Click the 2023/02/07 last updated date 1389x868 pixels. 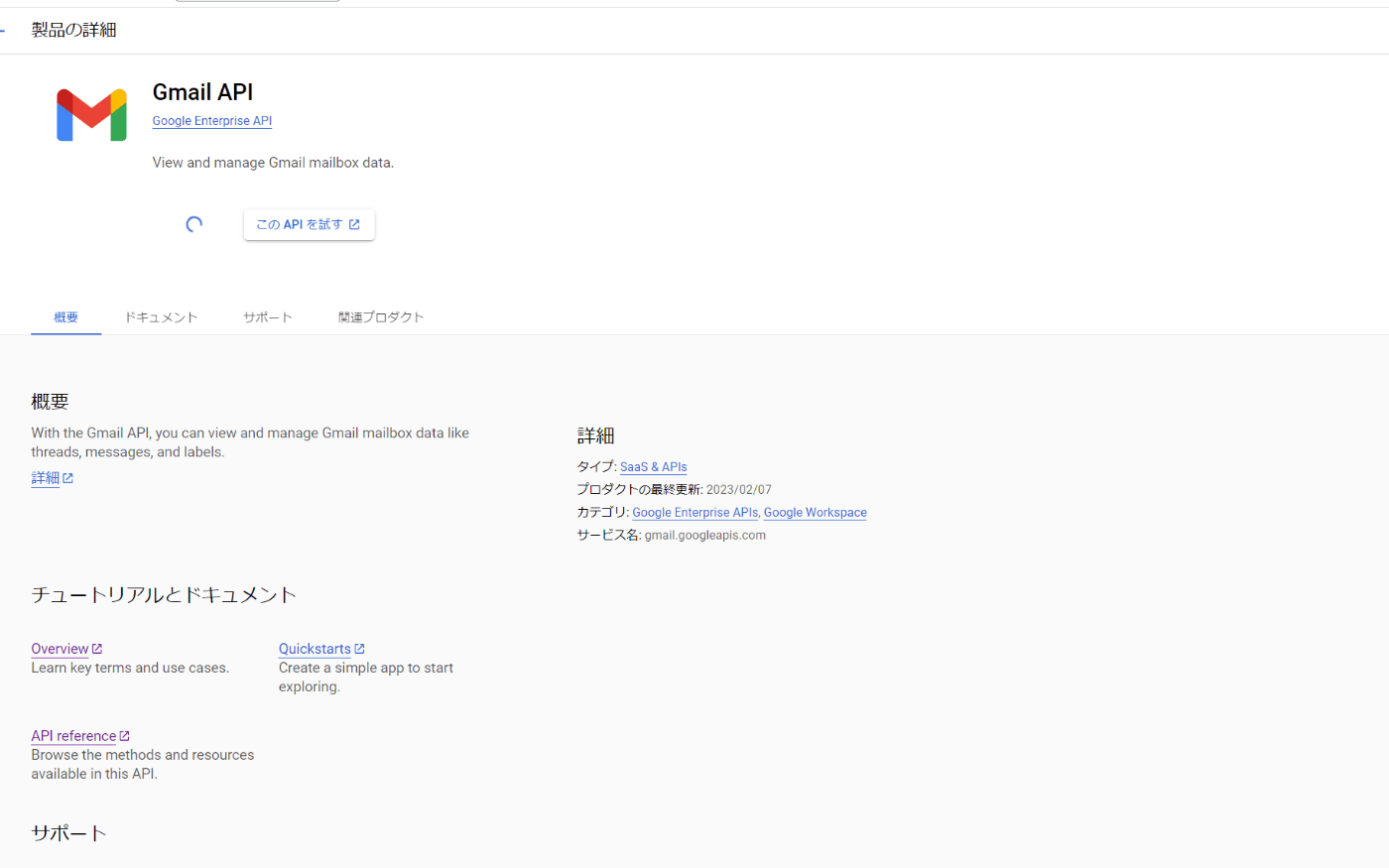pos(738,490)
